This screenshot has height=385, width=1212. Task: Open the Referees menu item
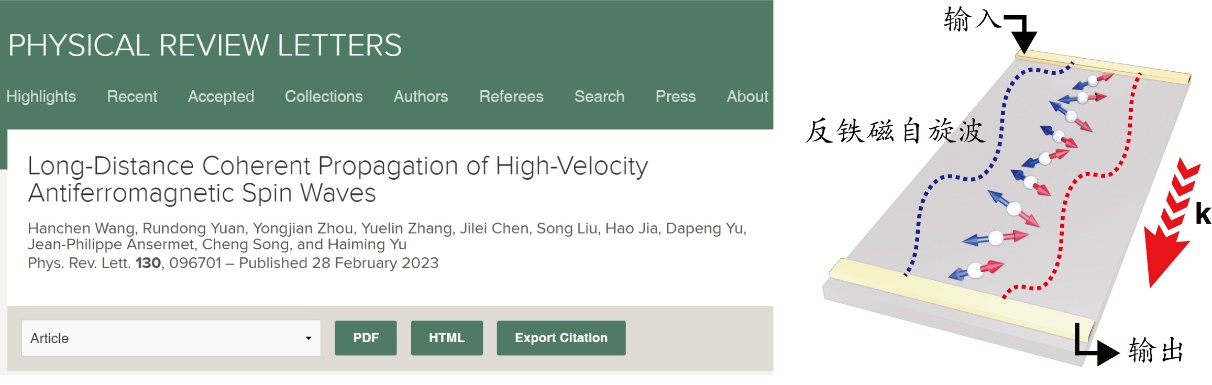coord(511,97)
